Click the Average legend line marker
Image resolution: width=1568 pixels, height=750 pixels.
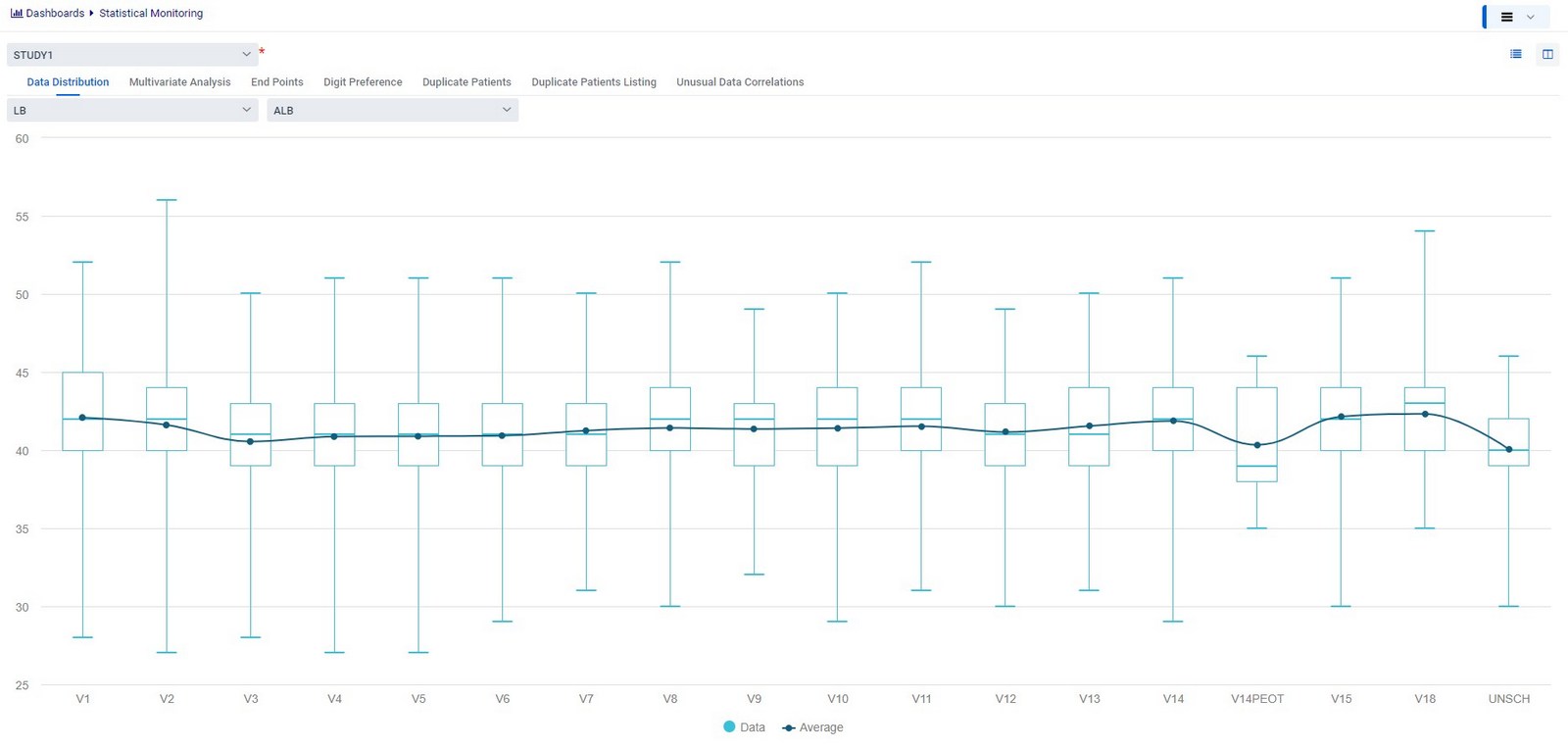coord(788,727)
